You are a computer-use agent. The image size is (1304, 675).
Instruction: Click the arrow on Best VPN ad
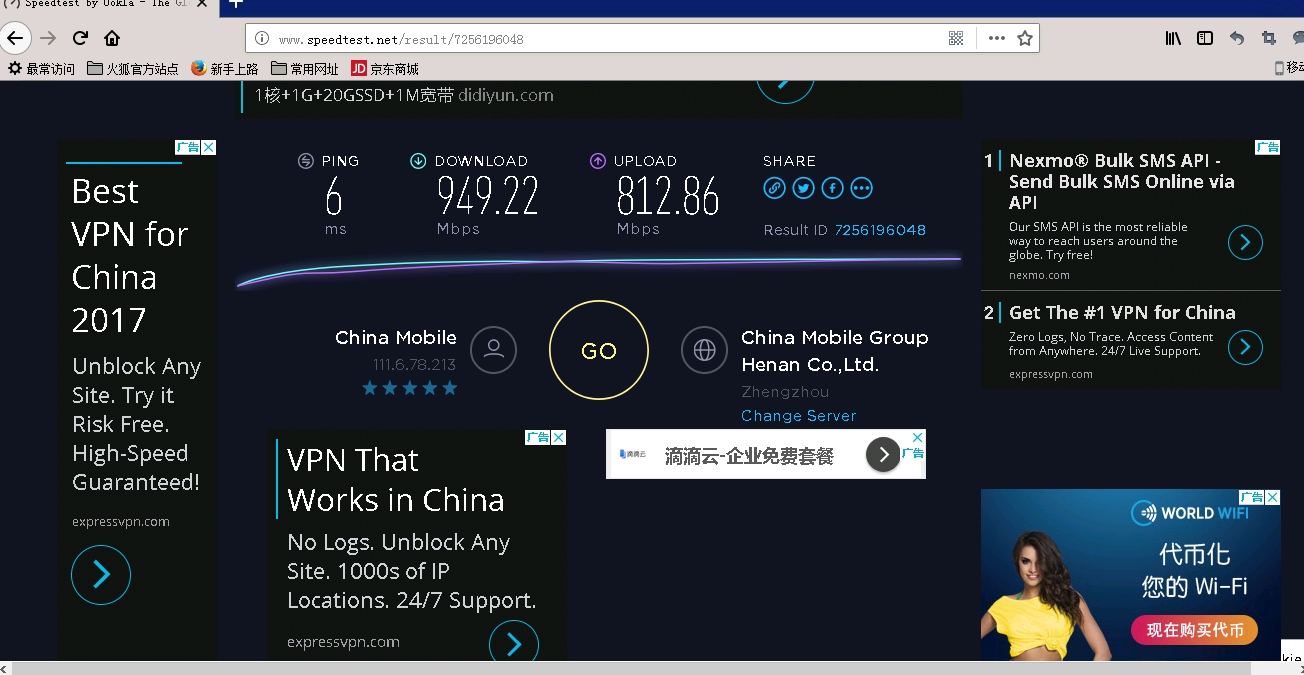click(101, 574)
